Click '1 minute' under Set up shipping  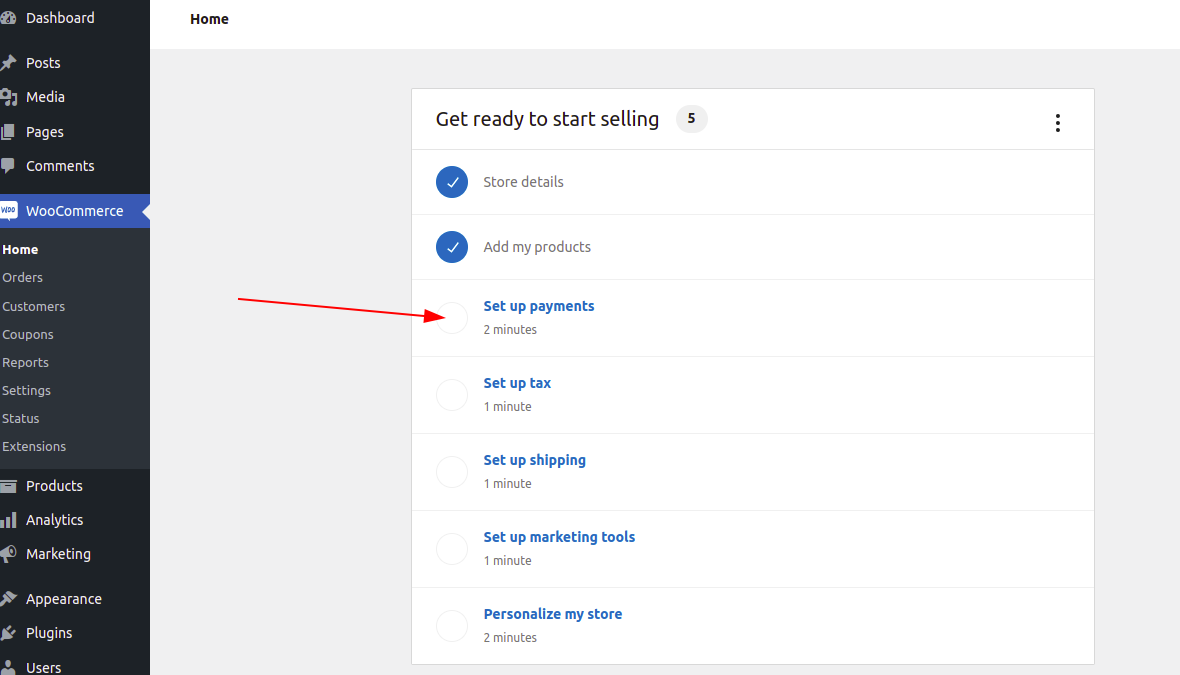click(507, 484)
